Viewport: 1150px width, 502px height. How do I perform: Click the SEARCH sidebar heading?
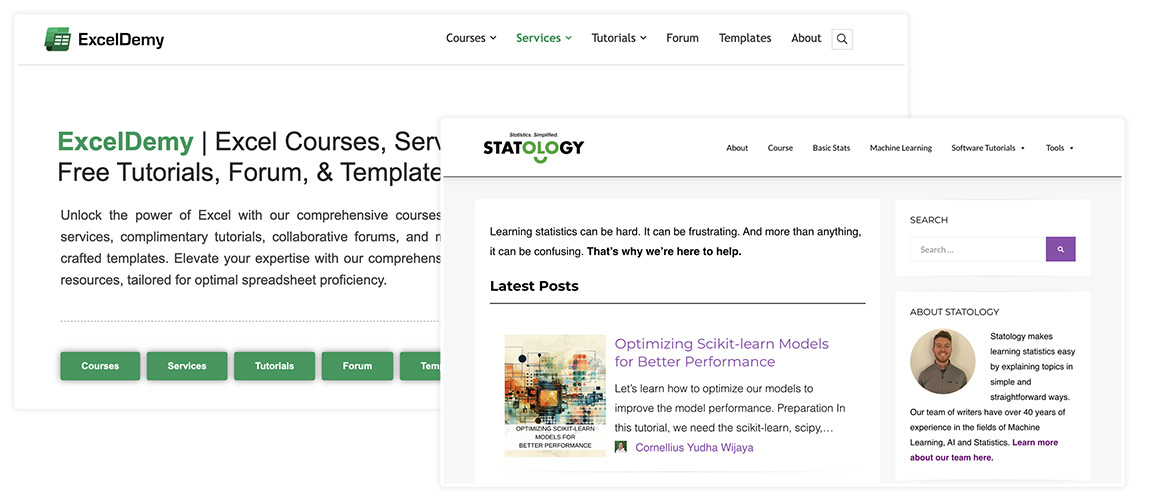pyautogui.click(x=929, y=219)
